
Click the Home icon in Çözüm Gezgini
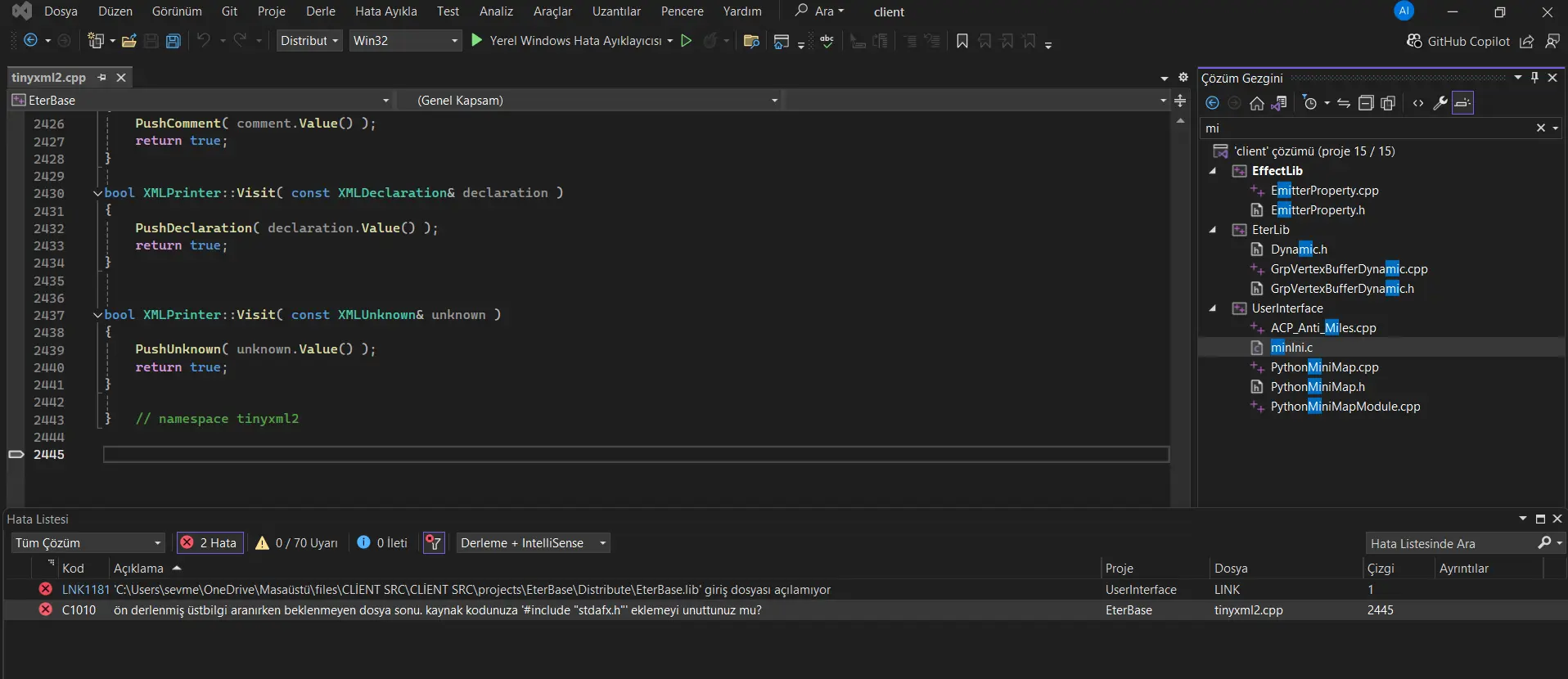pyautogui.click(x=1256, y=103)
